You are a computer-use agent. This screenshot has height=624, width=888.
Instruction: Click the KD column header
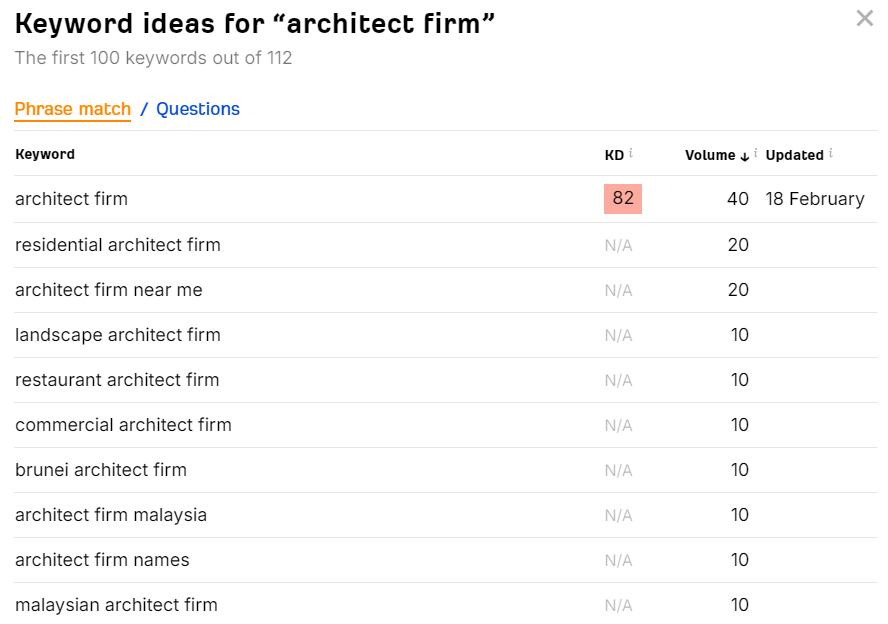pos(614,155)
